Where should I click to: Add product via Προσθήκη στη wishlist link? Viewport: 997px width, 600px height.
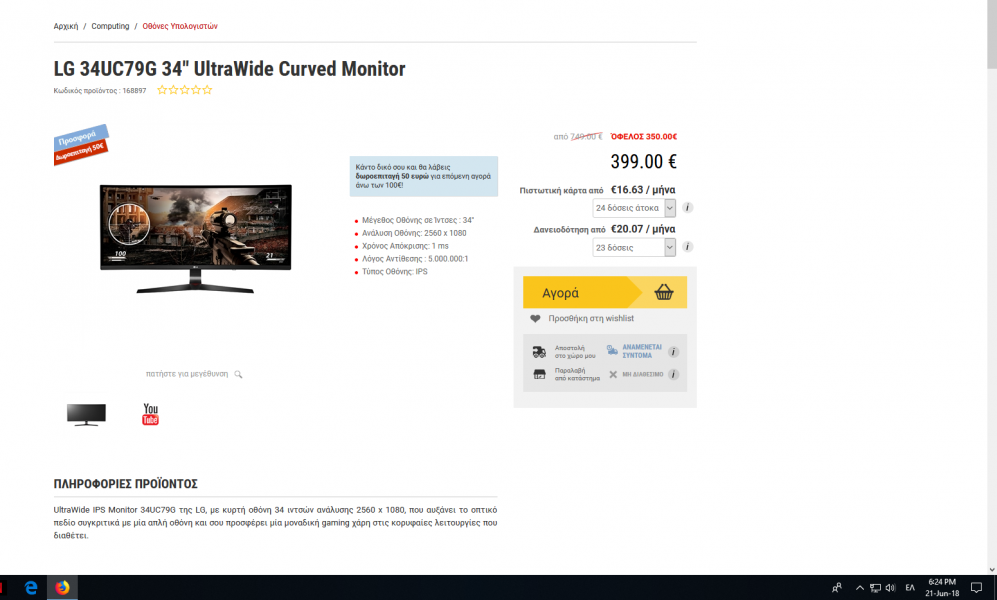[x=591, y=318]
